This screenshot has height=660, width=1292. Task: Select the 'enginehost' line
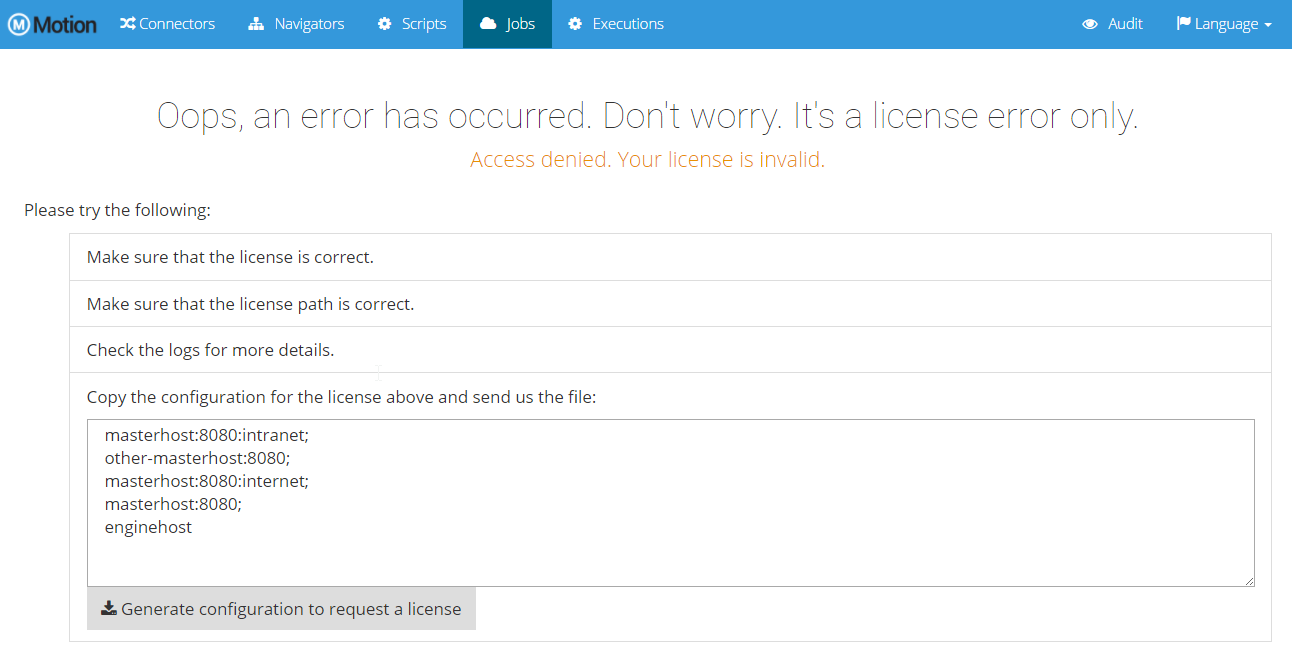[x=148, y=527]
